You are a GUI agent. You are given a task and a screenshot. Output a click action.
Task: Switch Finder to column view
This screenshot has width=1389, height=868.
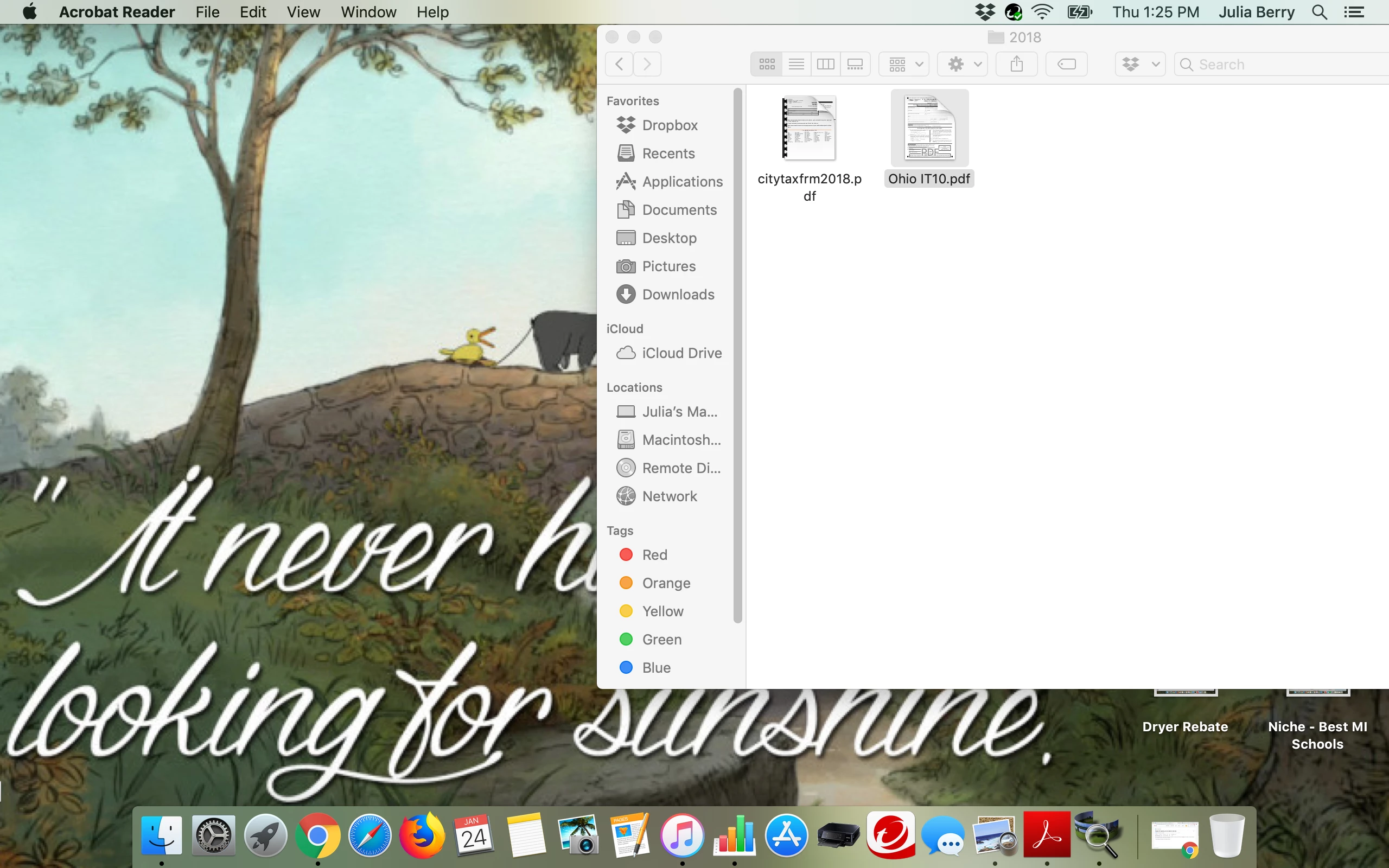click(x=825, y=65)
